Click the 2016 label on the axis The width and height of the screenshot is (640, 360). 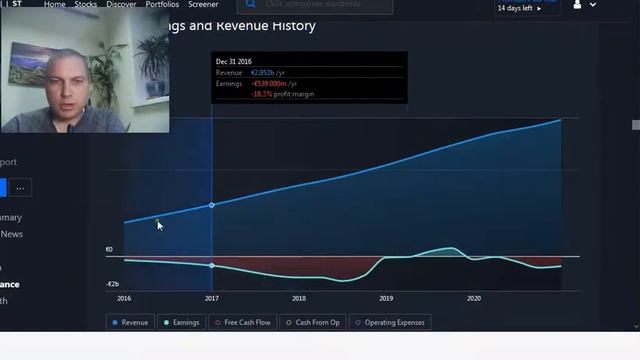click(x=124, y=299)
